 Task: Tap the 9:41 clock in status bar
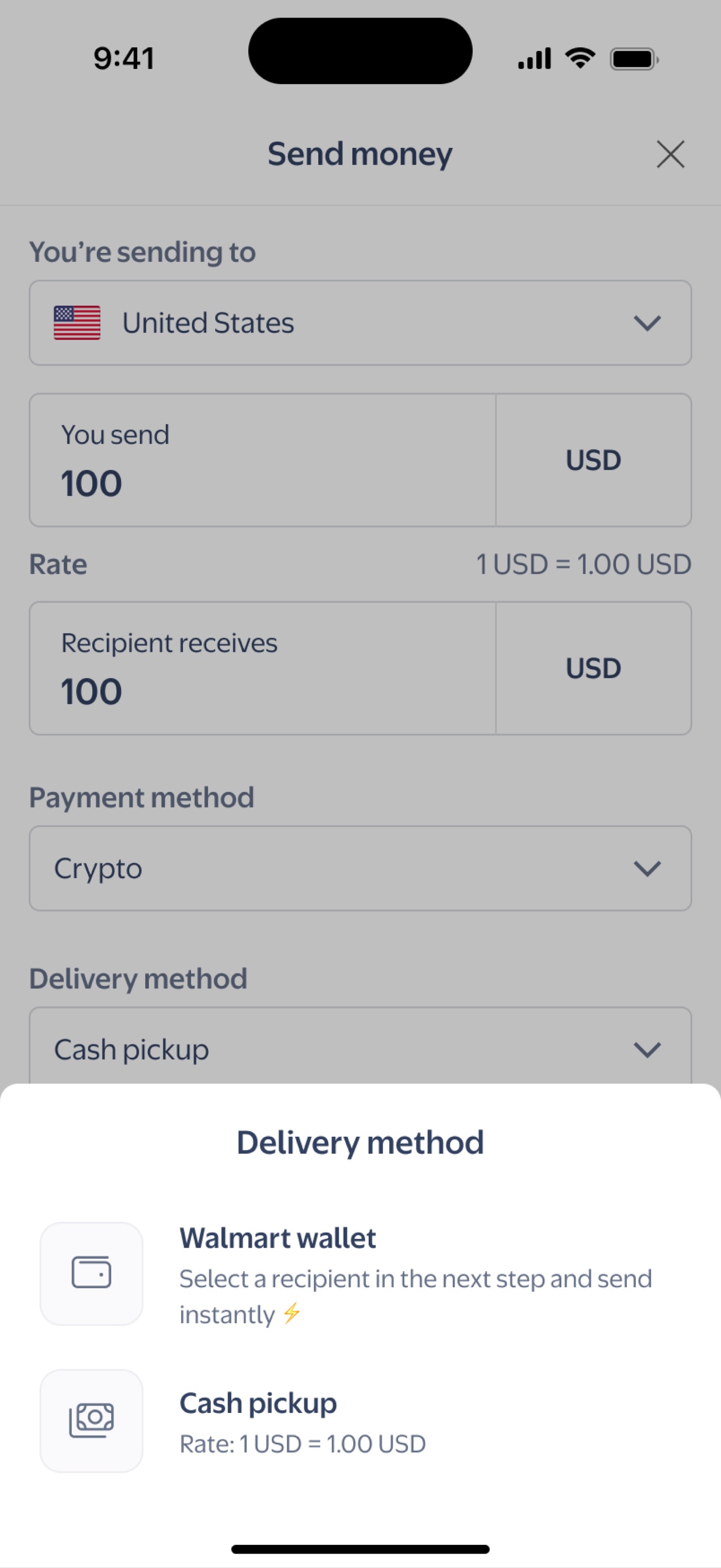(x=124, y=58)
